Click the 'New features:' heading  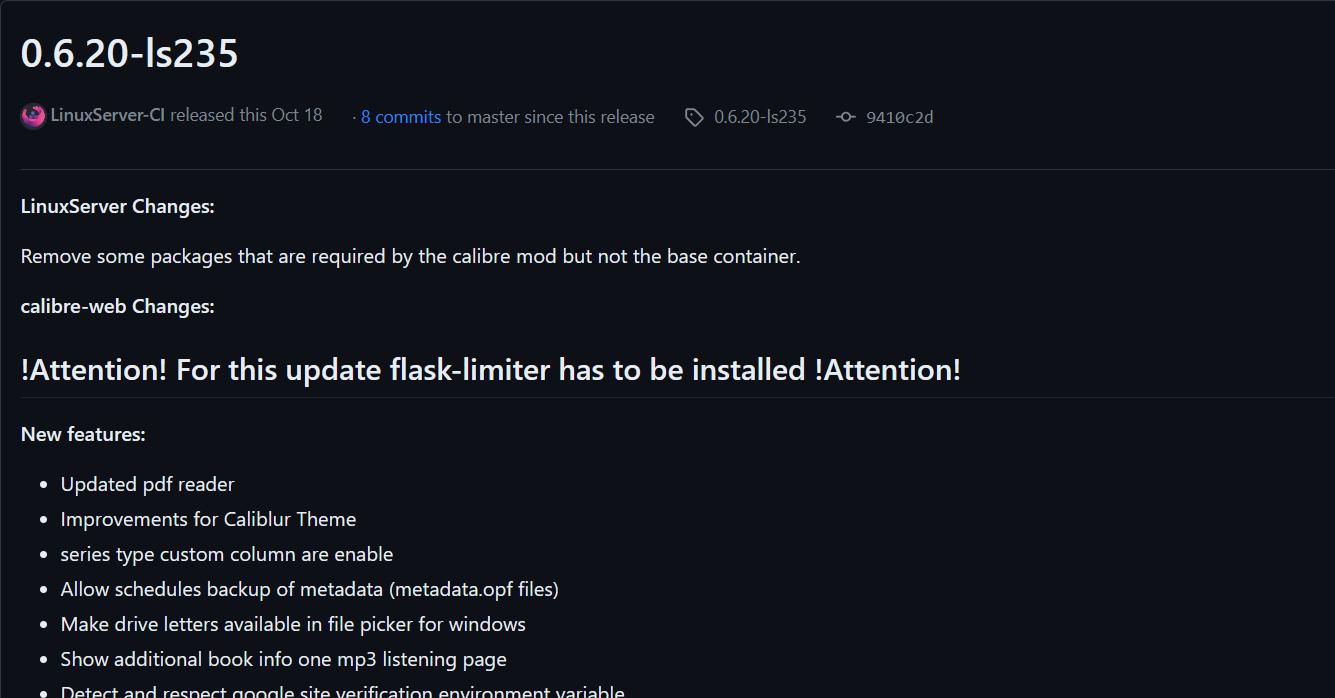click(83, 434)
